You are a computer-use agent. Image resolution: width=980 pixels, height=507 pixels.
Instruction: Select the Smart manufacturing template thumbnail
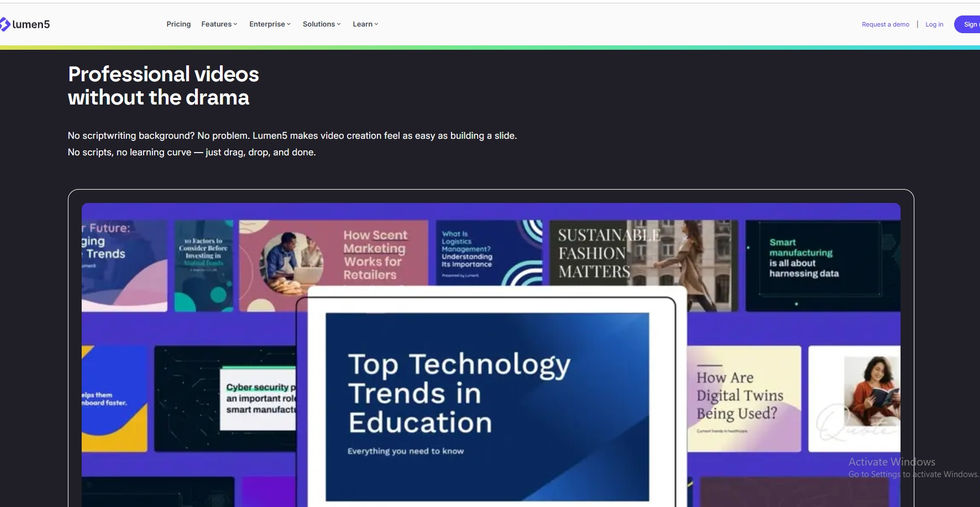822,265
